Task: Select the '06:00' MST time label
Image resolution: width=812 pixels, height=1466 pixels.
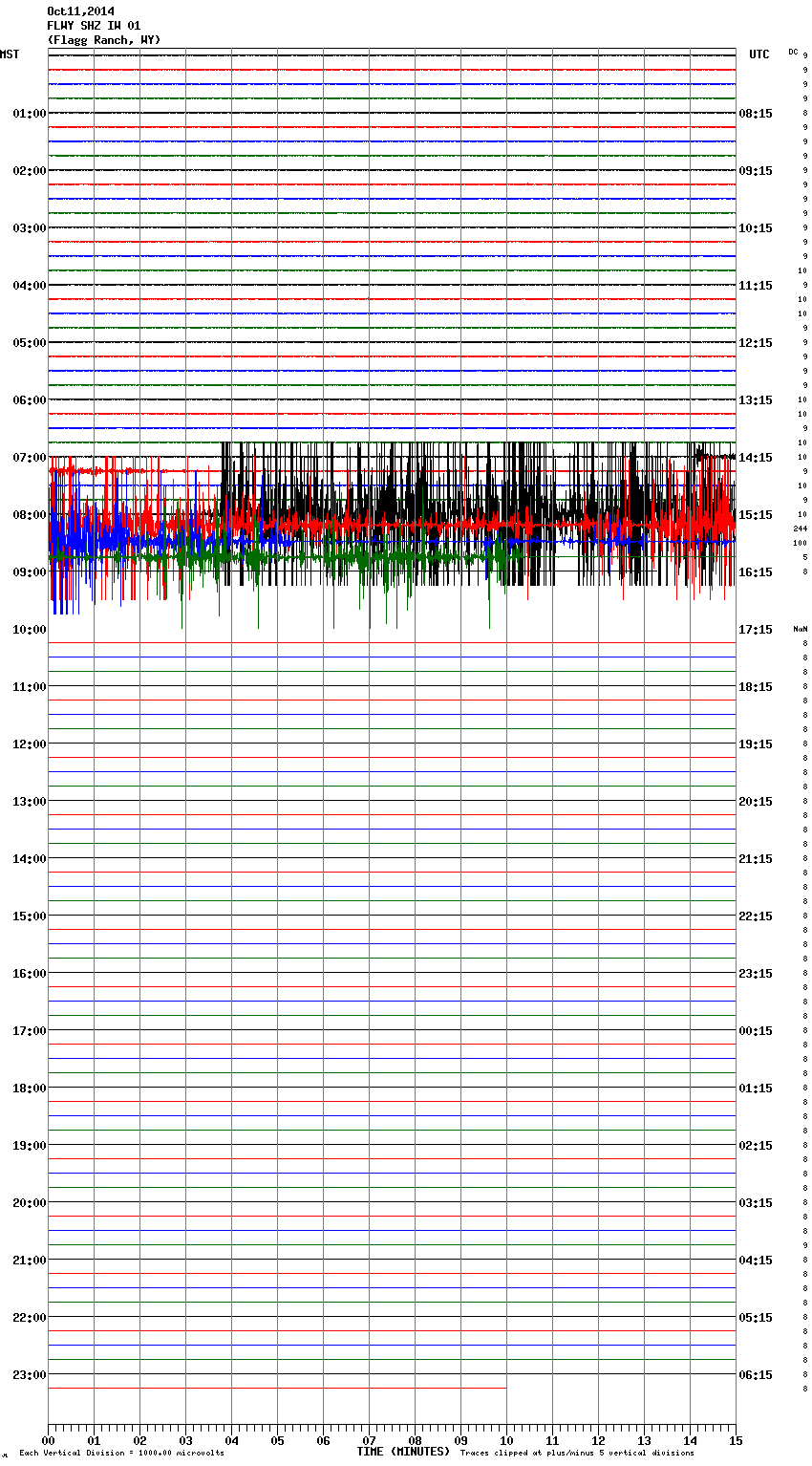Action: pyautogui.click(x=30, y=400)
